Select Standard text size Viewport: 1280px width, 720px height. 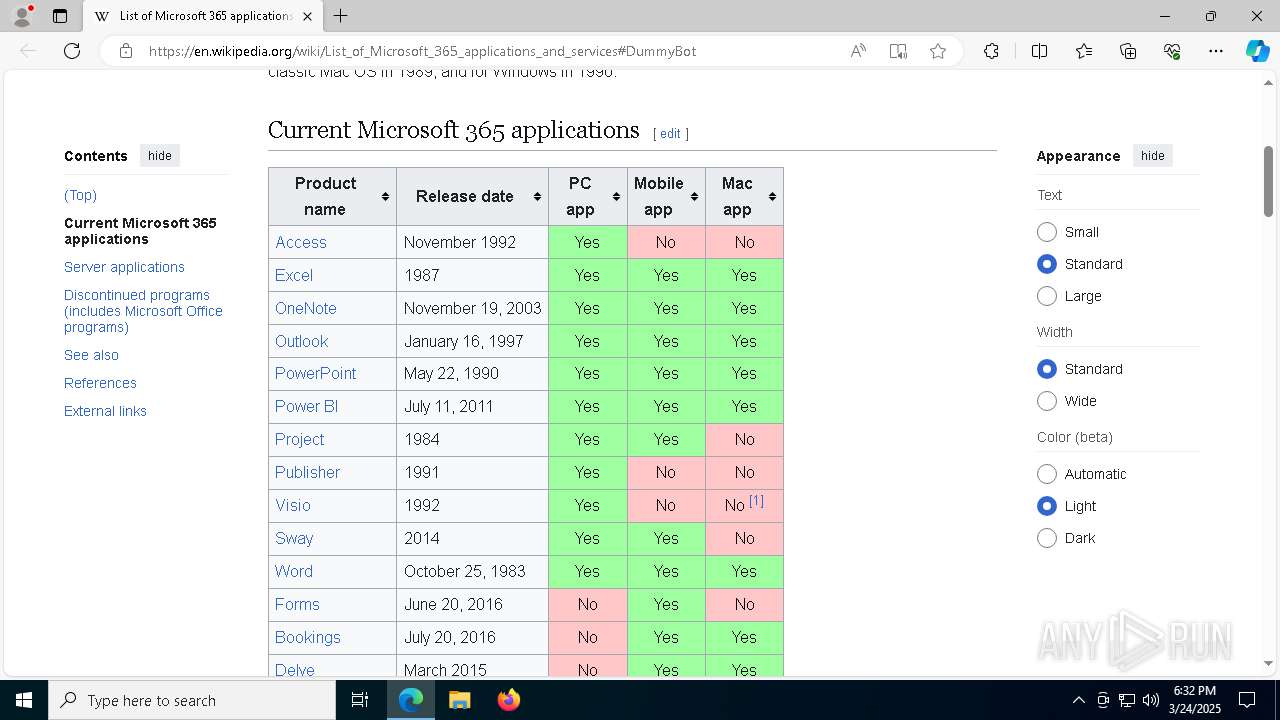(1047, 264)
